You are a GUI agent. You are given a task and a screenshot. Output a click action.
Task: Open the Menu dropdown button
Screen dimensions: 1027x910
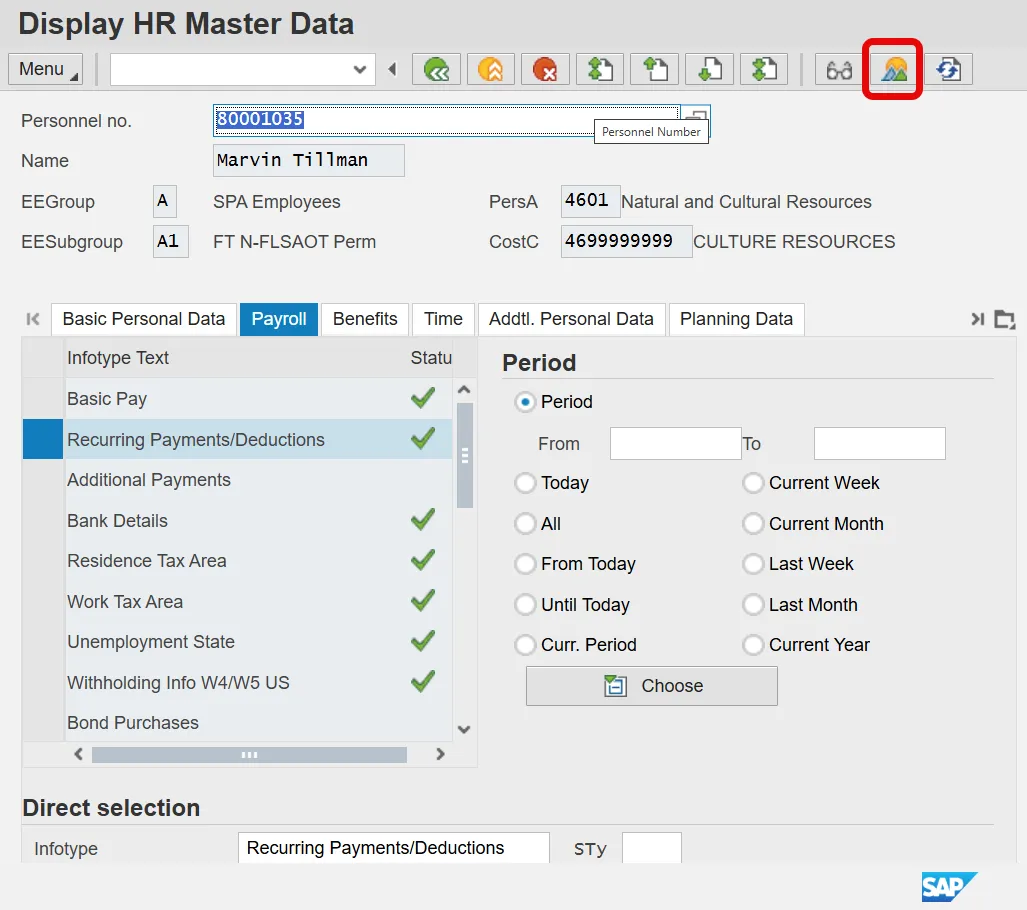pos(45,69)
